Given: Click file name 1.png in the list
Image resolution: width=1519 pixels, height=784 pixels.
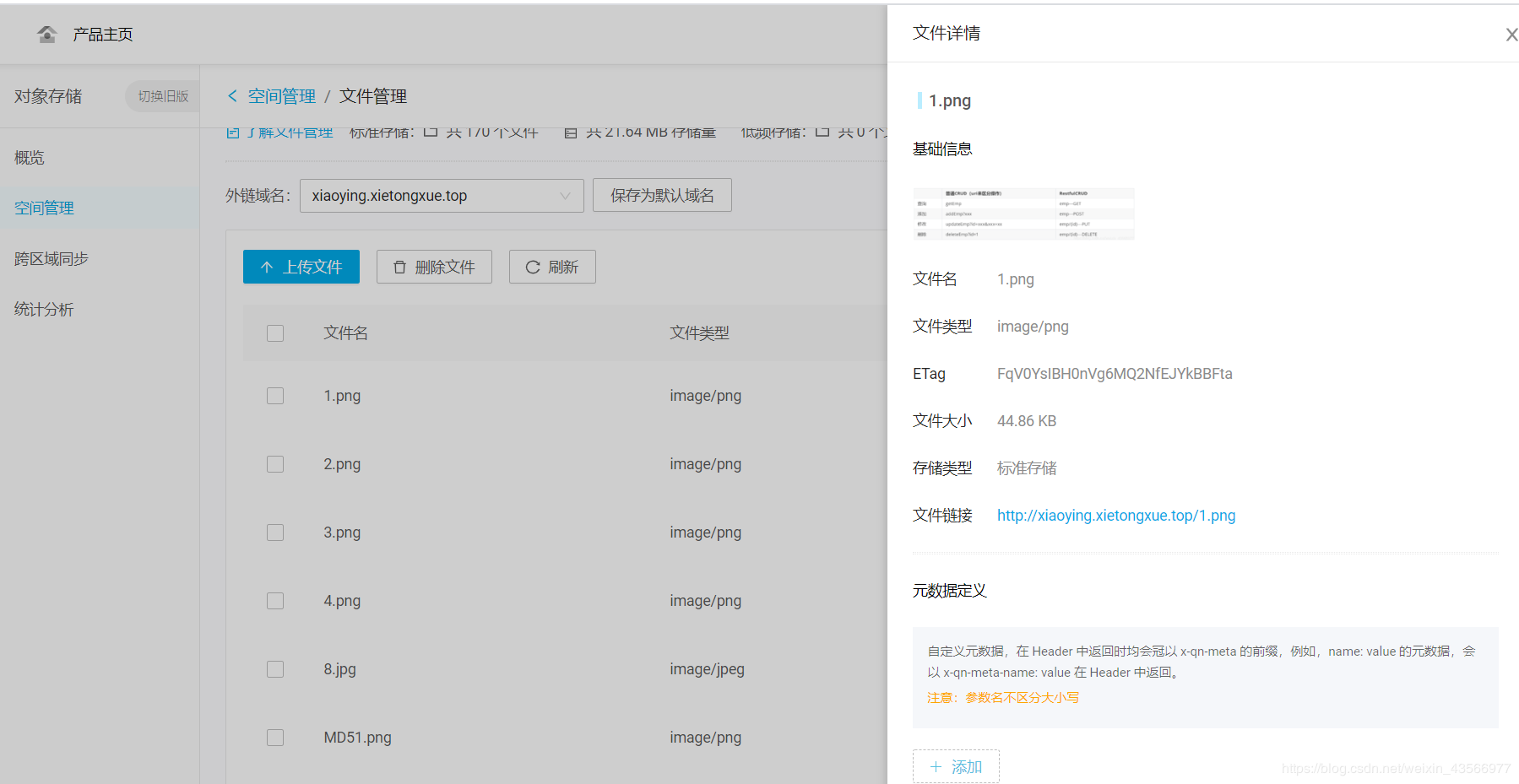Looking at the screenshot, I should click(342, 396).
